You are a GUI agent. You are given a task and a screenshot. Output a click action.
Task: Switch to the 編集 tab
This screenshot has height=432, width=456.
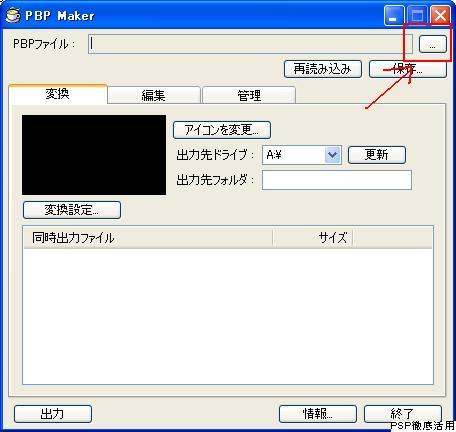[154, 95]
